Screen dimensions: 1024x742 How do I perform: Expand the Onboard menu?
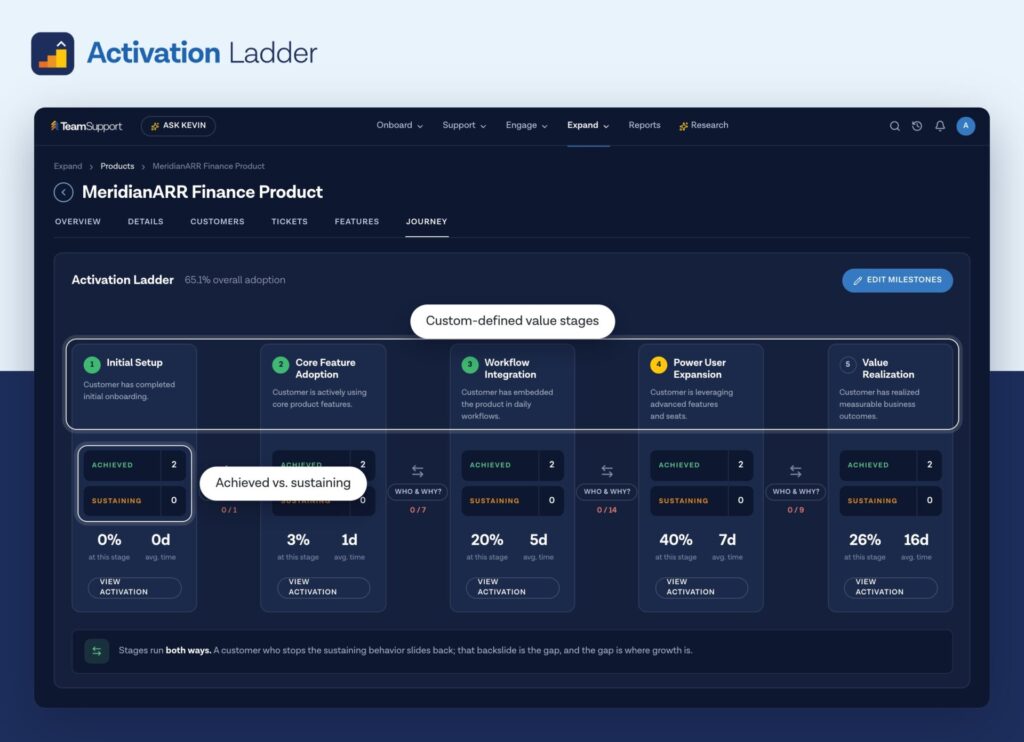[x=400, y=125]
